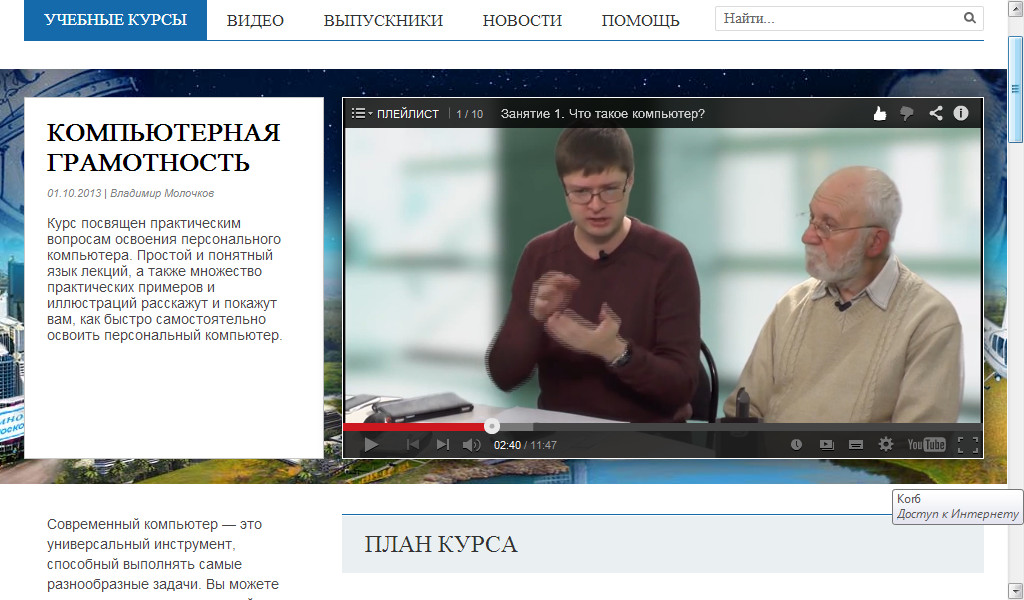Select the thumbs up (like) icon
This screenshot has width=1024, height=600.
pyautogui.click(x=880, y=113)
